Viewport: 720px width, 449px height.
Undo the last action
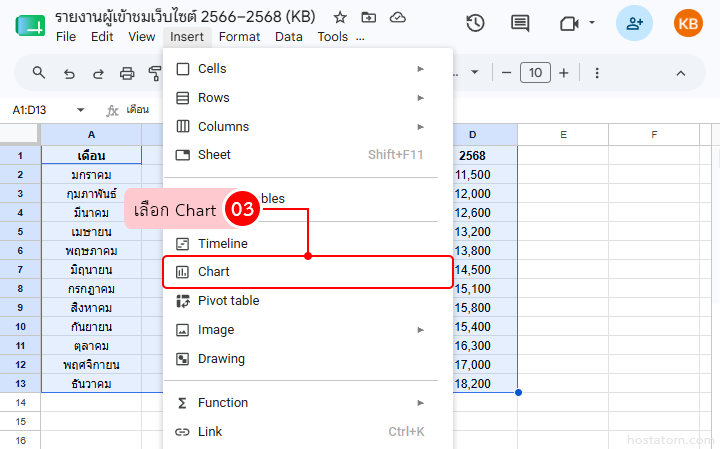pyautogui.click(x=69, y=73)
